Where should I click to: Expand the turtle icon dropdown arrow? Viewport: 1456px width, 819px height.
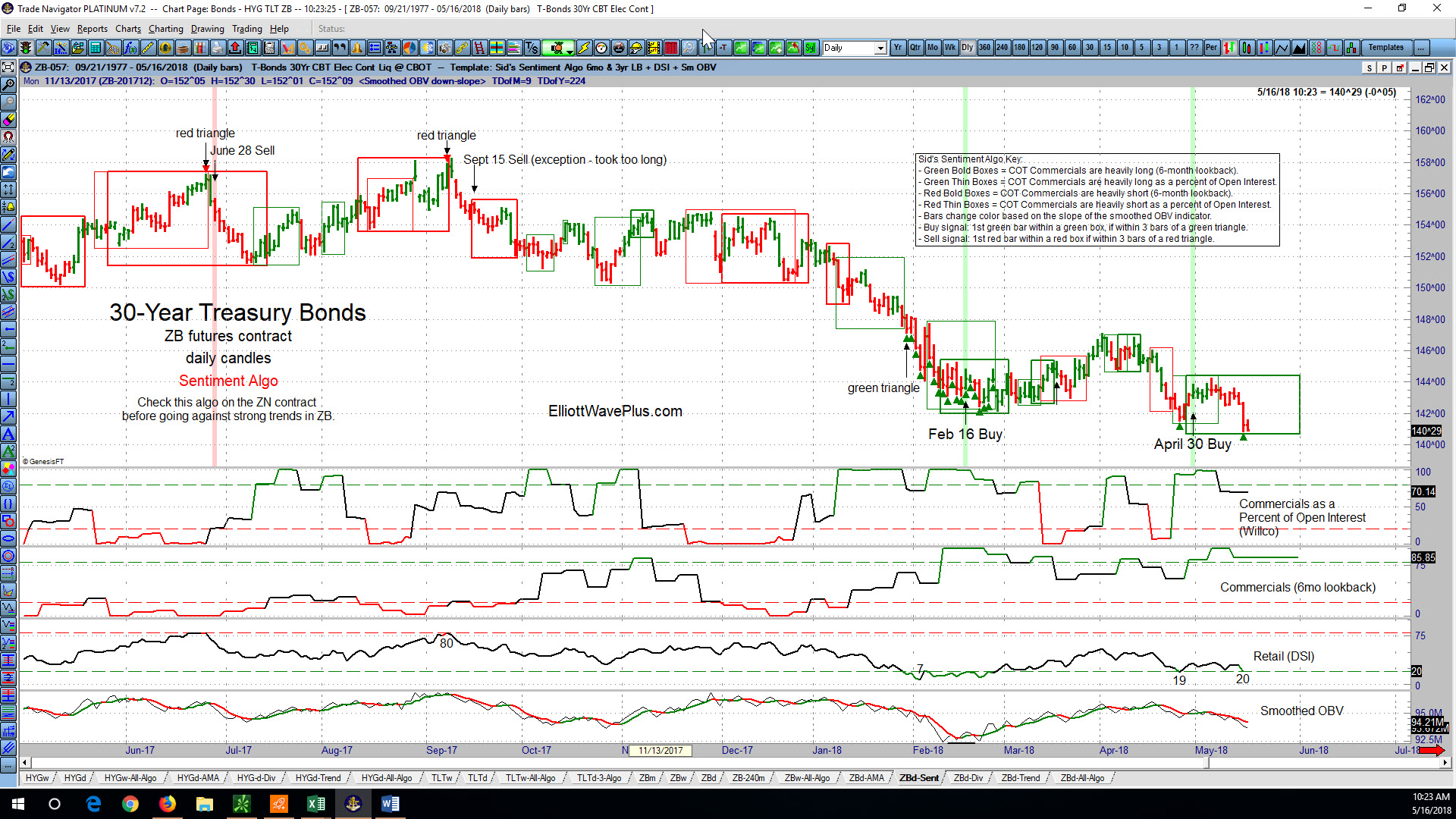pyautogui.click(x=570, y=52)
